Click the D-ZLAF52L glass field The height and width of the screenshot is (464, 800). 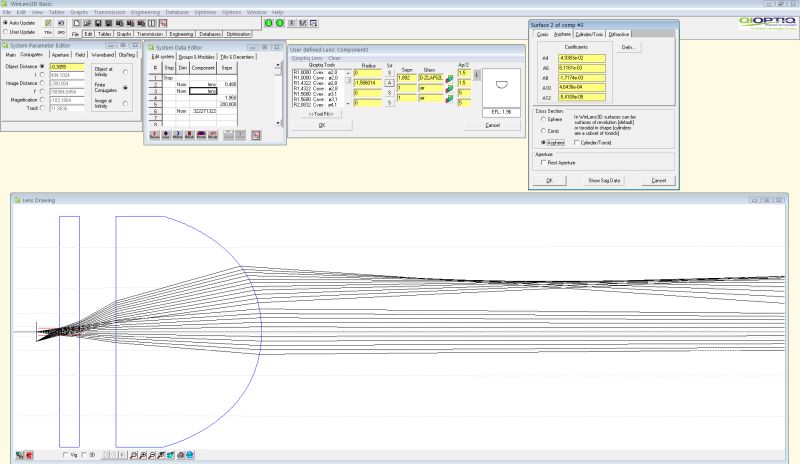coord(431,78)
